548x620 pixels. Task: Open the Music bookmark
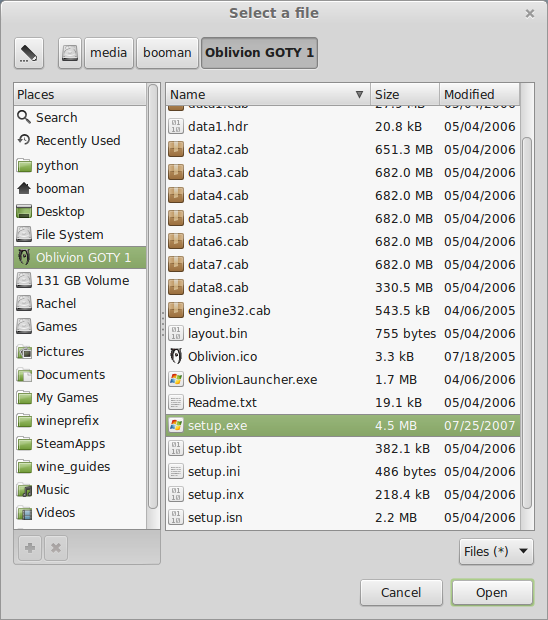(80, 490)
